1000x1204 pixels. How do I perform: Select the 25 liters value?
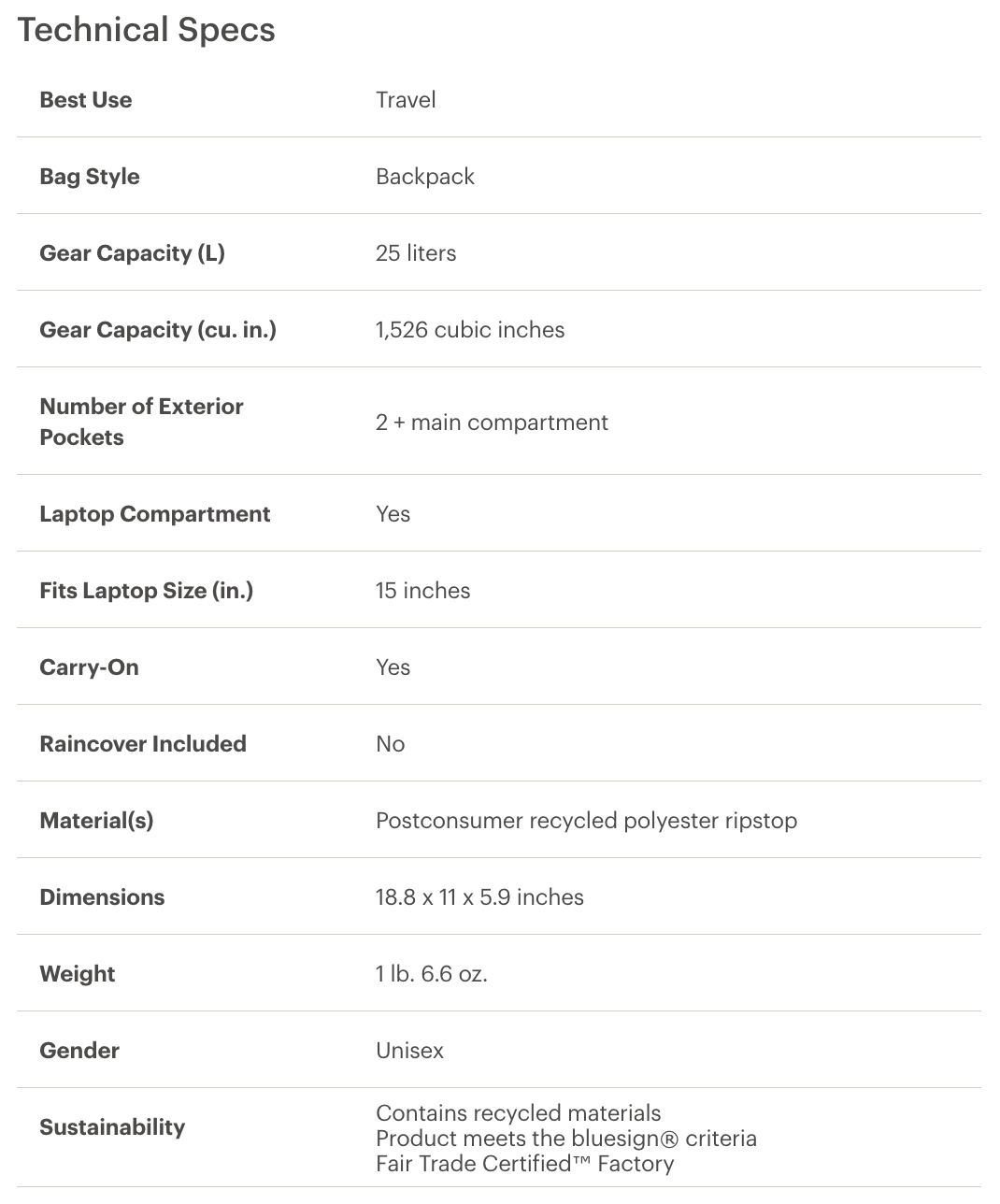(x=416, y=253)
